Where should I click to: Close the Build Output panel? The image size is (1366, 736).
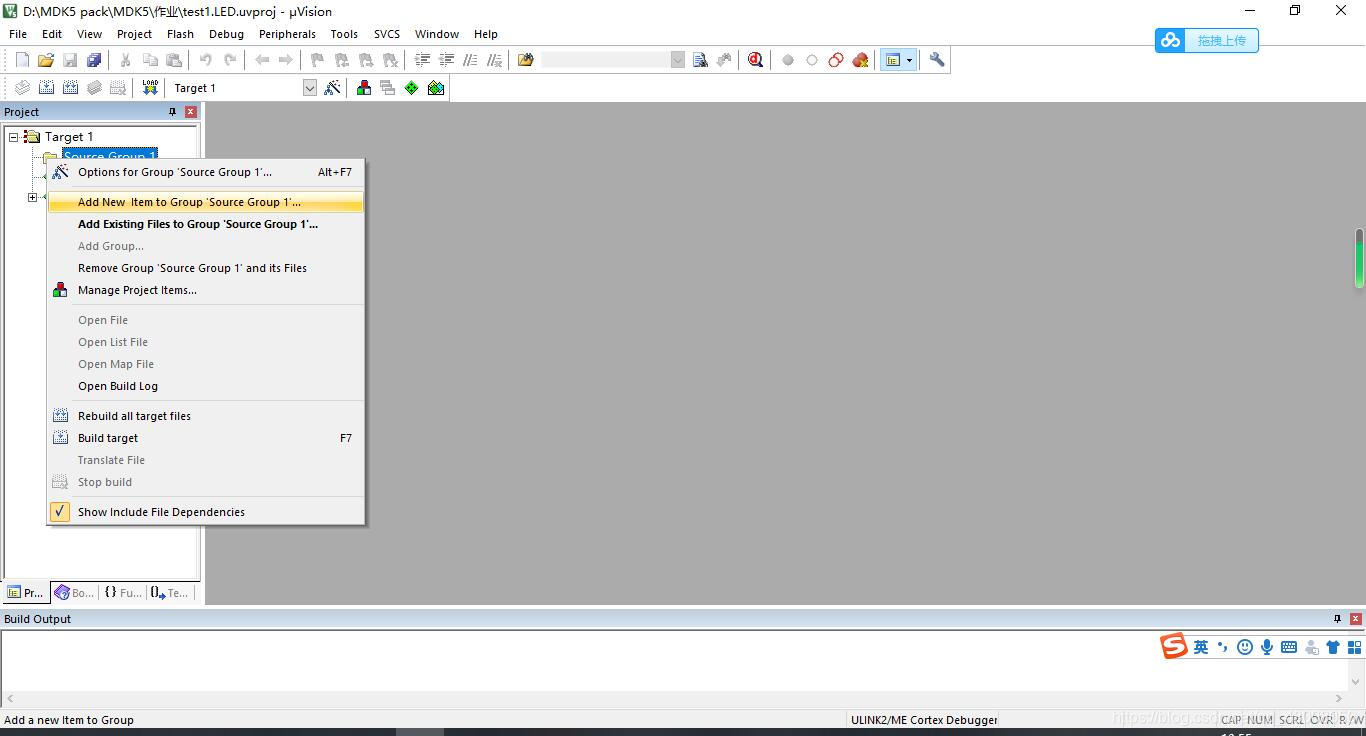pyautogui.click(x=1356, y=619)
